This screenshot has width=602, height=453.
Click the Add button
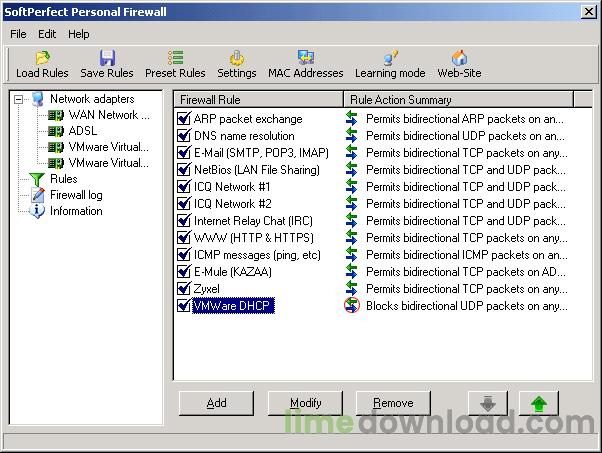[x=216, y=403]
